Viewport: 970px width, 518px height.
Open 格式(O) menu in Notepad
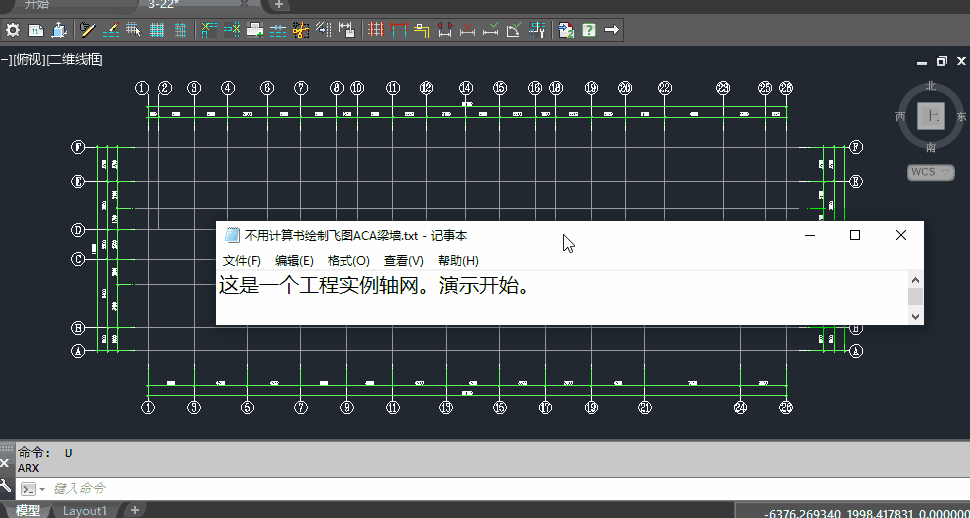coord(349,261)
